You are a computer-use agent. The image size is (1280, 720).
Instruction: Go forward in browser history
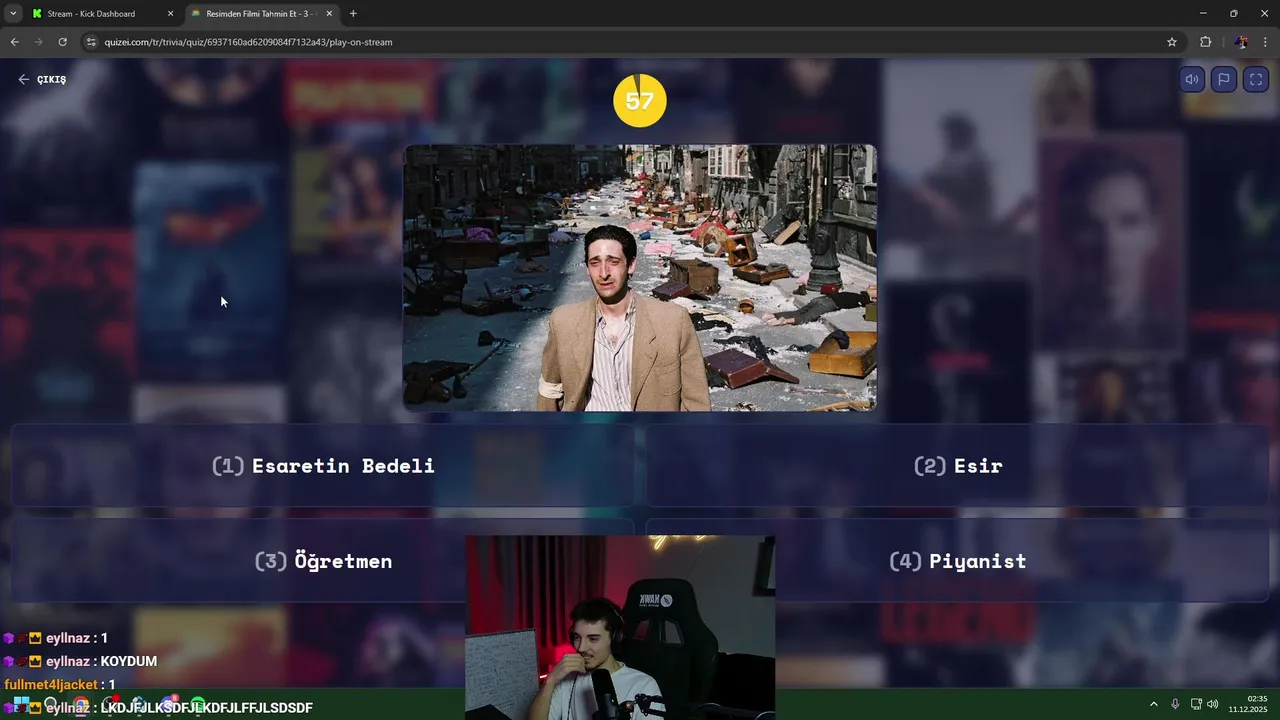(38, 42)
